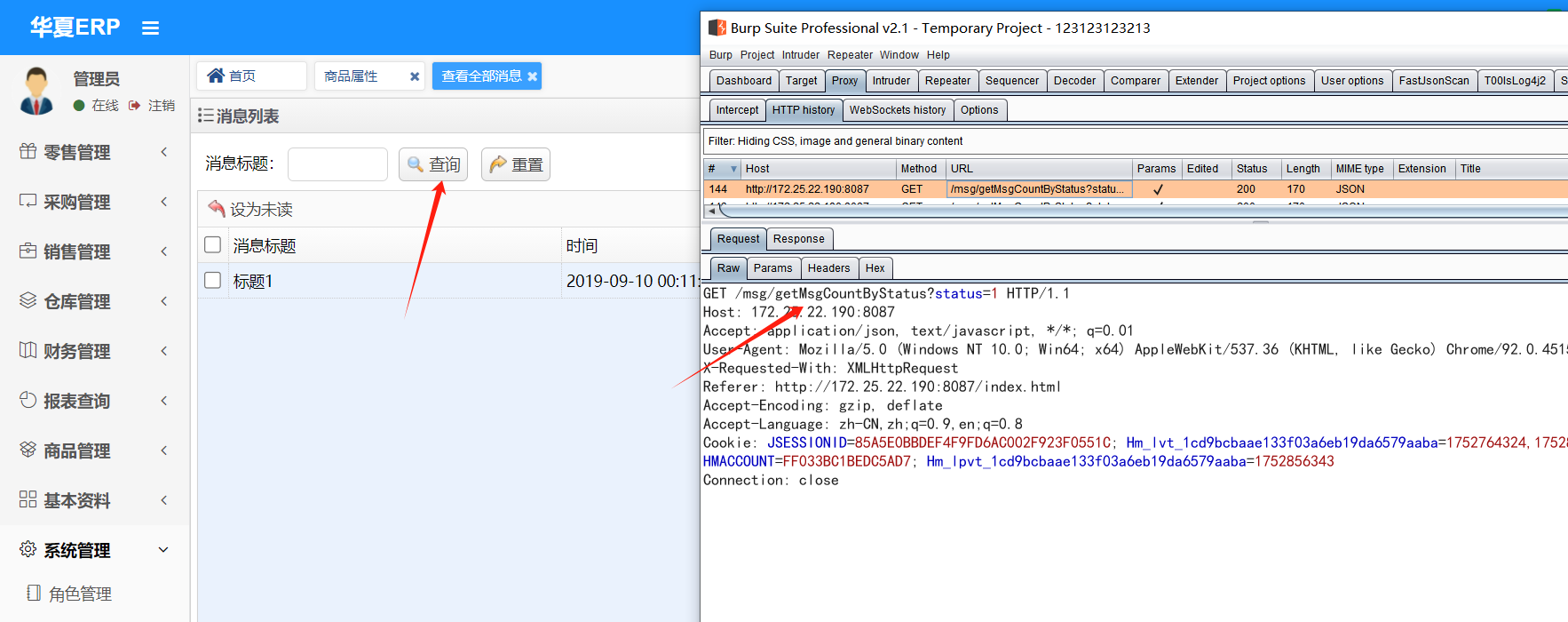
Task: Switch to the Hex view tab
Action: 875,268
